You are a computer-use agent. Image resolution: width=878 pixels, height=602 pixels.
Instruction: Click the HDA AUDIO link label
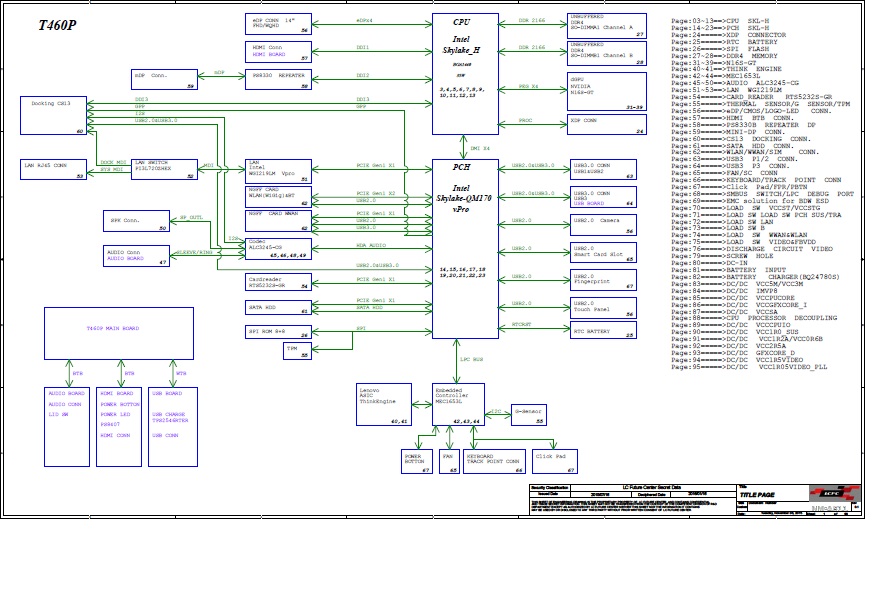click(371, 245)
